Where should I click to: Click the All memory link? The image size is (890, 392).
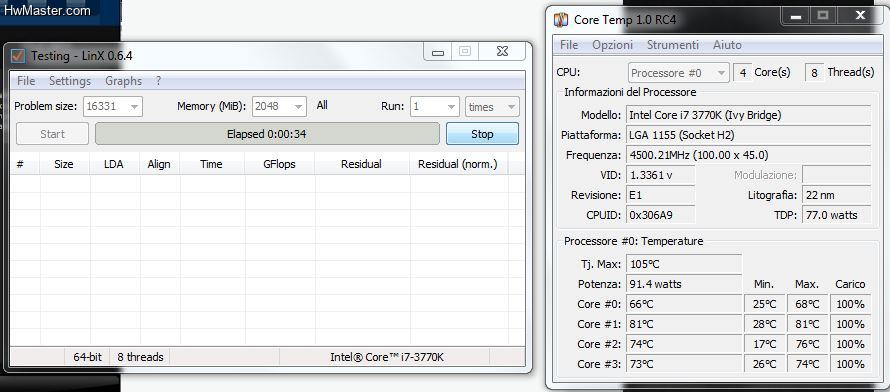[x=322, y=105]
